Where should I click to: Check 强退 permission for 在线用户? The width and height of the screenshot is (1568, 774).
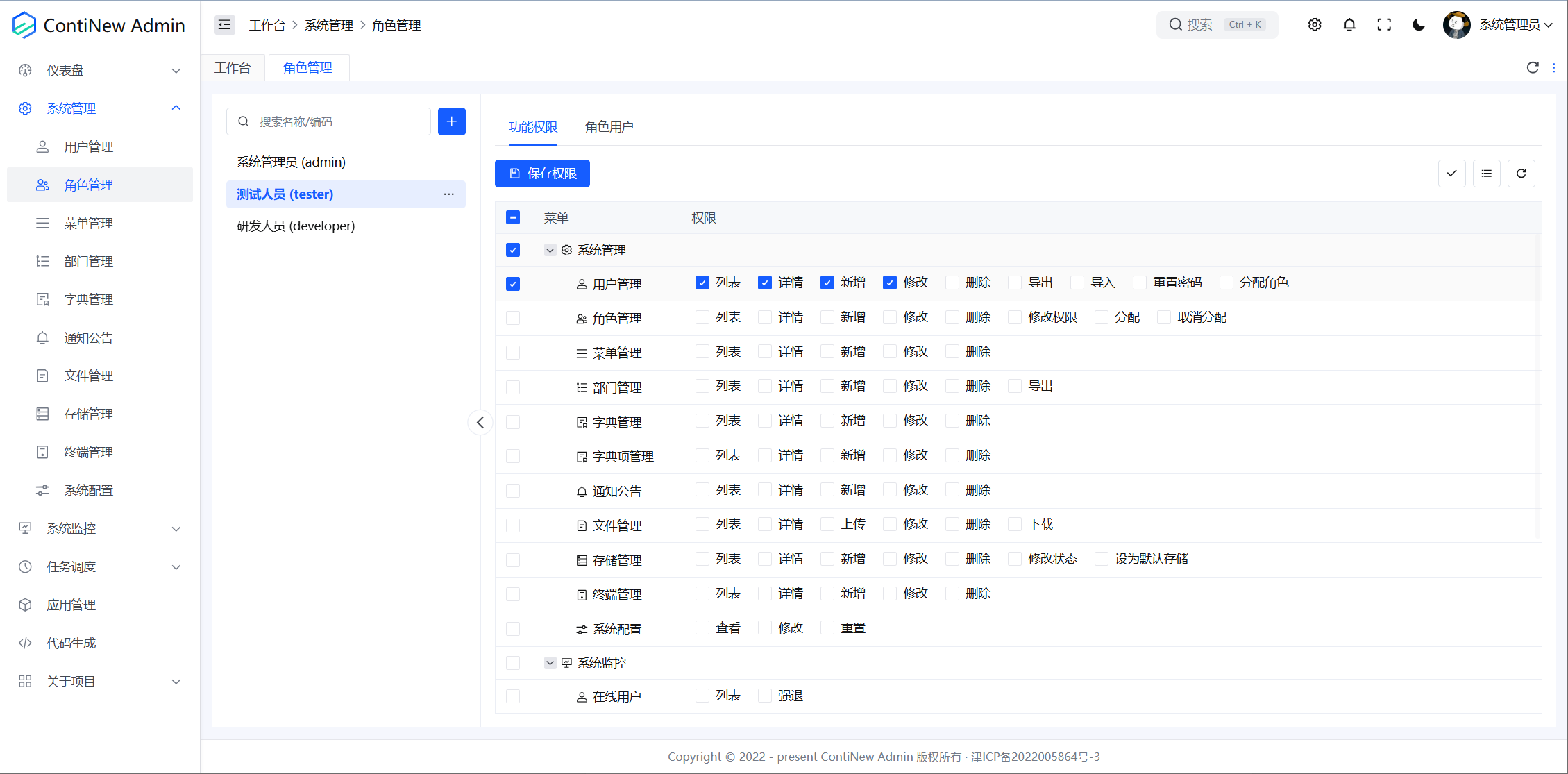coord(765,696)
